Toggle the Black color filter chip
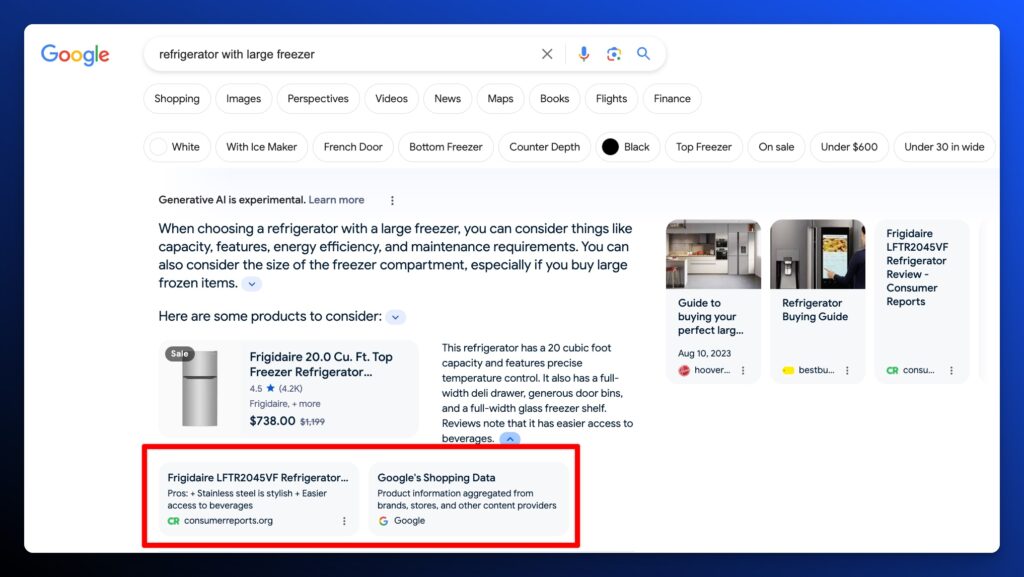The height and width of the screenshot is (577, 1024). pos(625,147)
